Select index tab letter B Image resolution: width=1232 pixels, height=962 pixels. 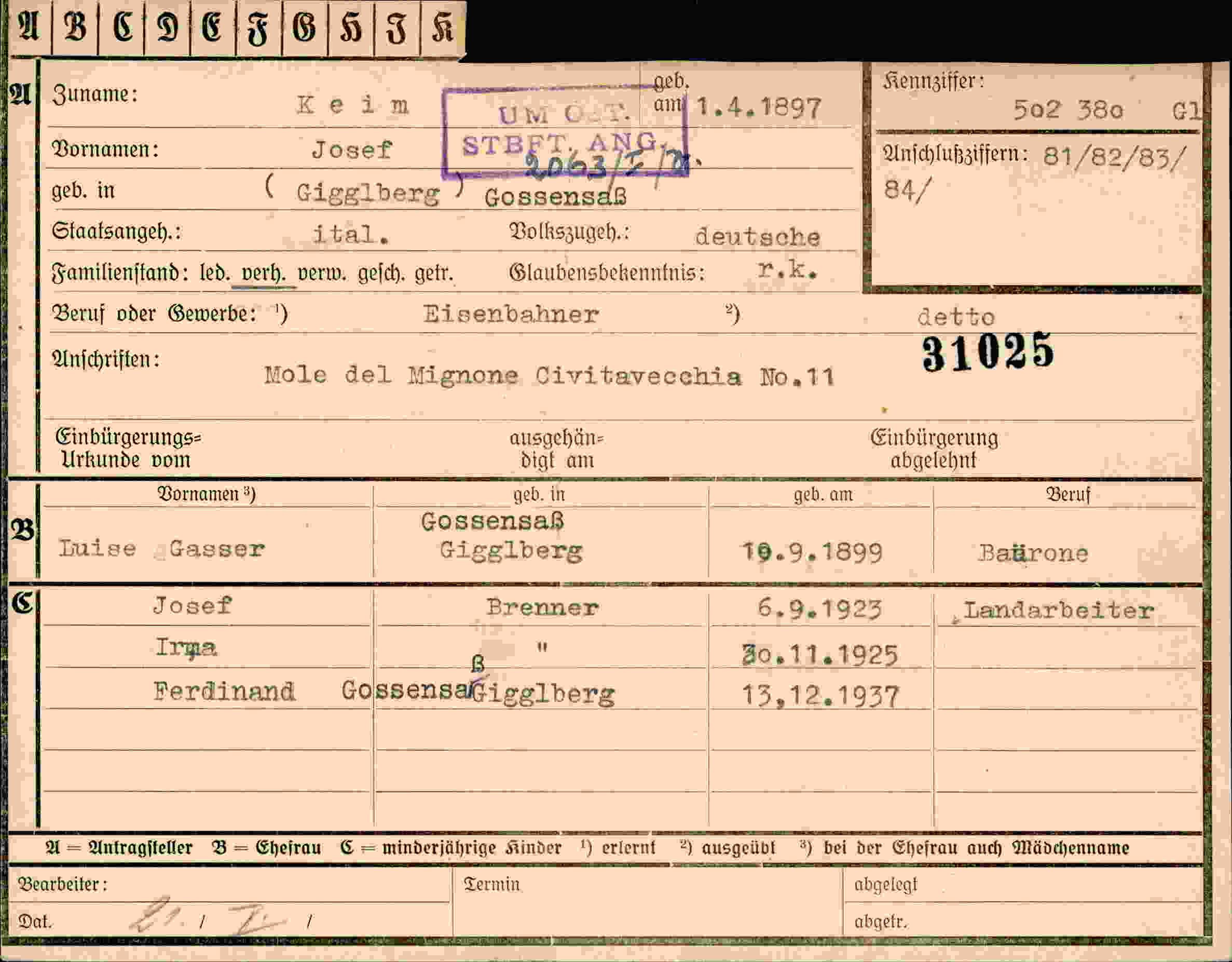click(75, 28)
